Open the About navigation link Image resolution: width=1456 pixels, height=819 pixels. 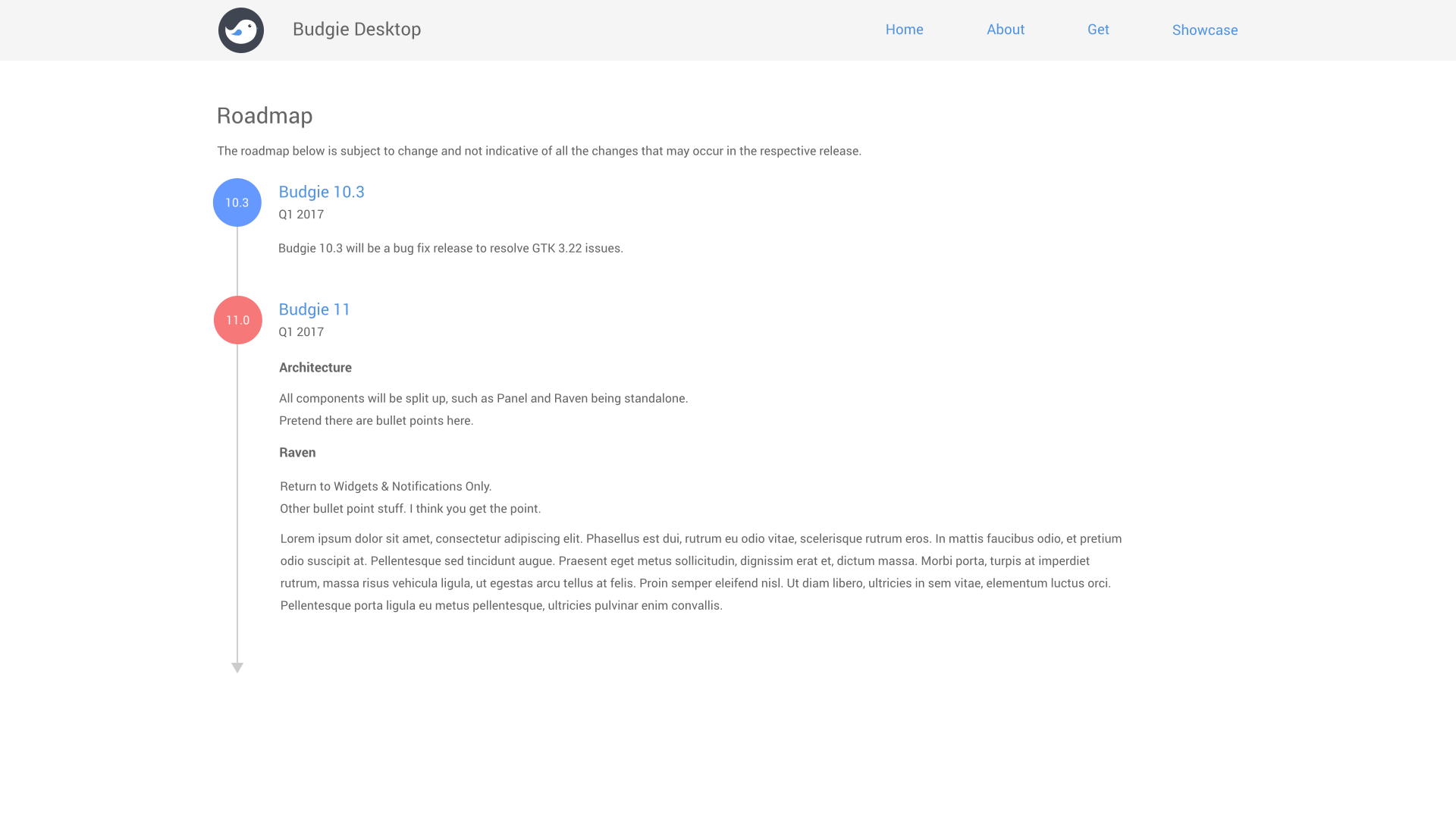(1006, 30)
